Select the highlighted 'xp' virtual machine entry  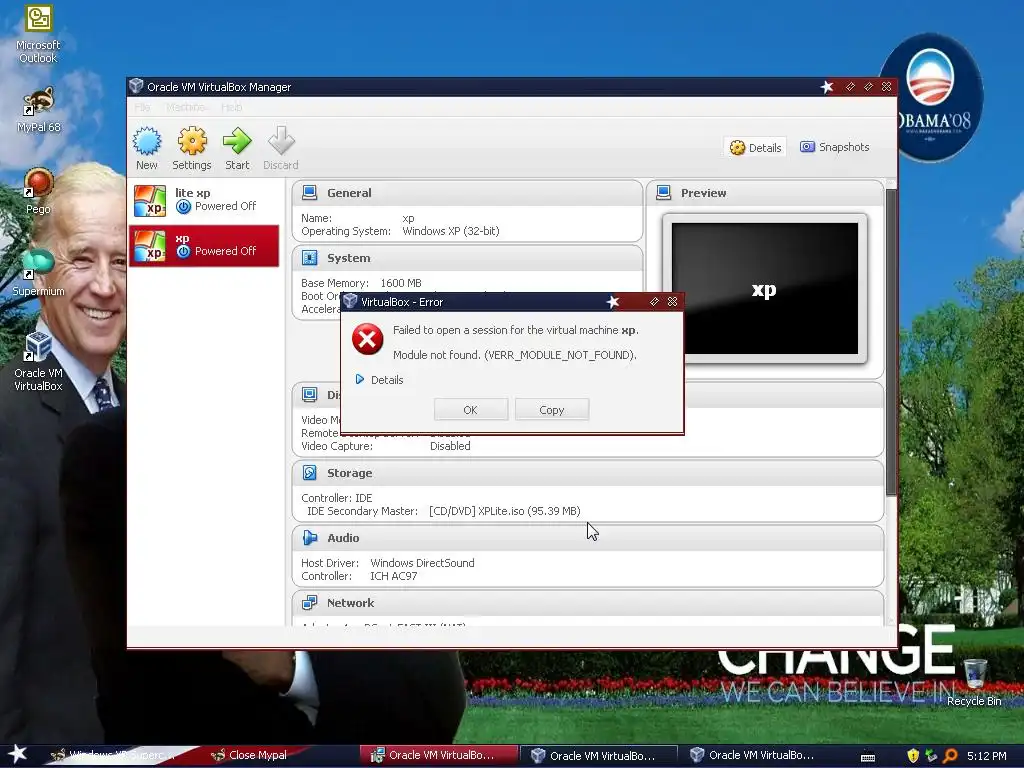click(x=204, y=246)
